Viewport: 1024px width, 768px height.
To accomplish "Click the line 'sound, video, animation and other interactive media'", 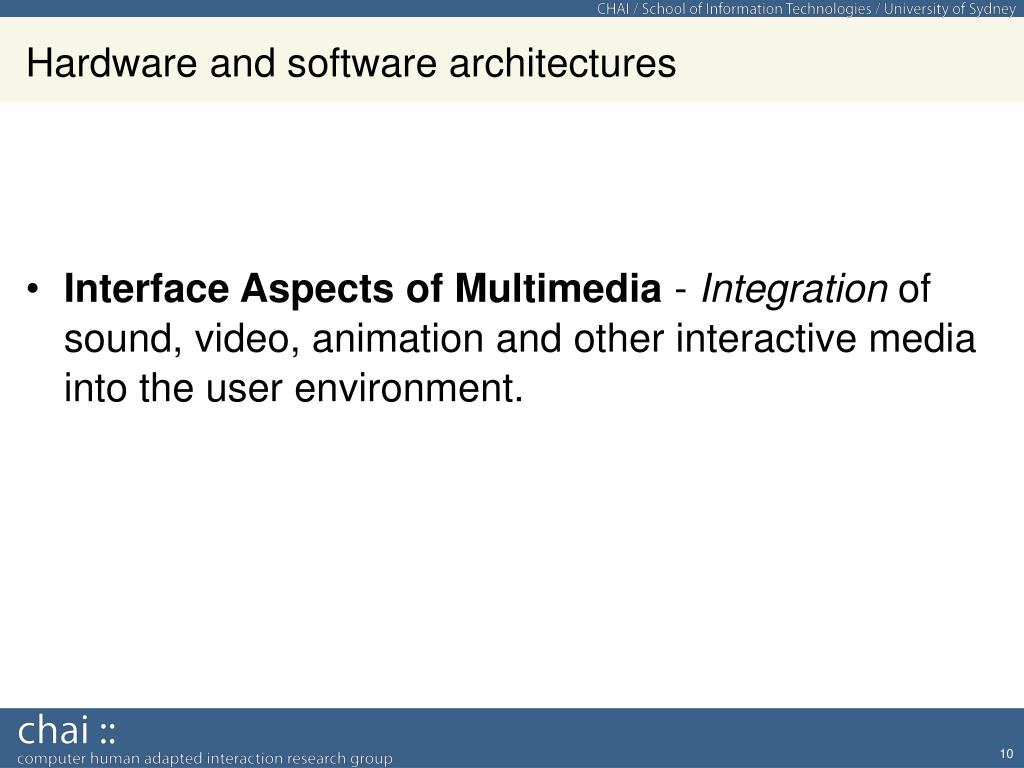I will pos(520,338).
